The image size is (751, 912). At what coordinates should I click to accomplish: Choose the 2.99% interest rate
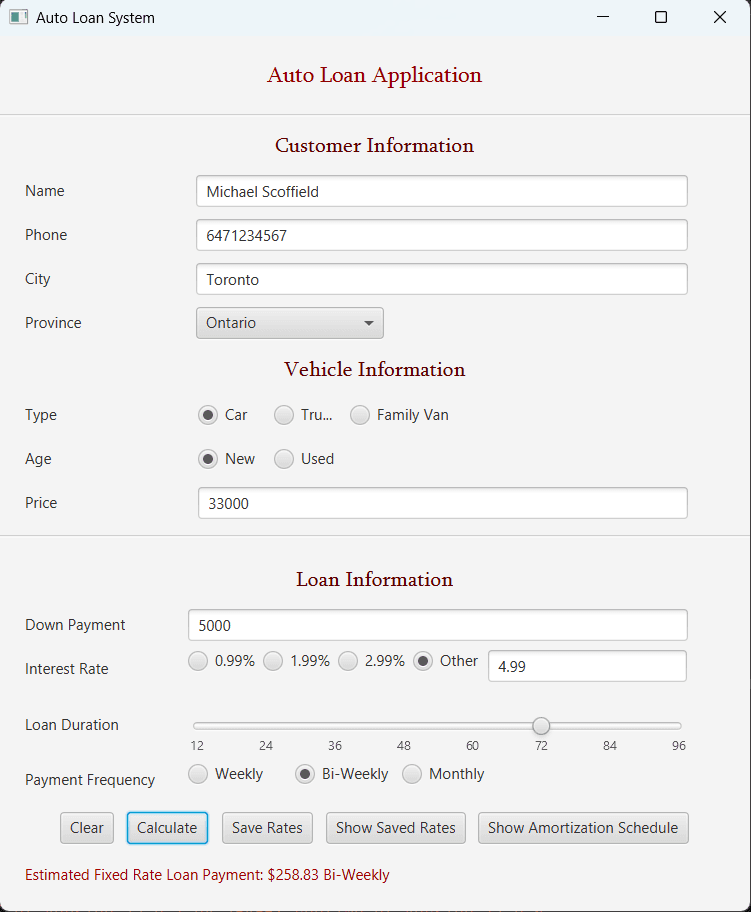[347, 661]
